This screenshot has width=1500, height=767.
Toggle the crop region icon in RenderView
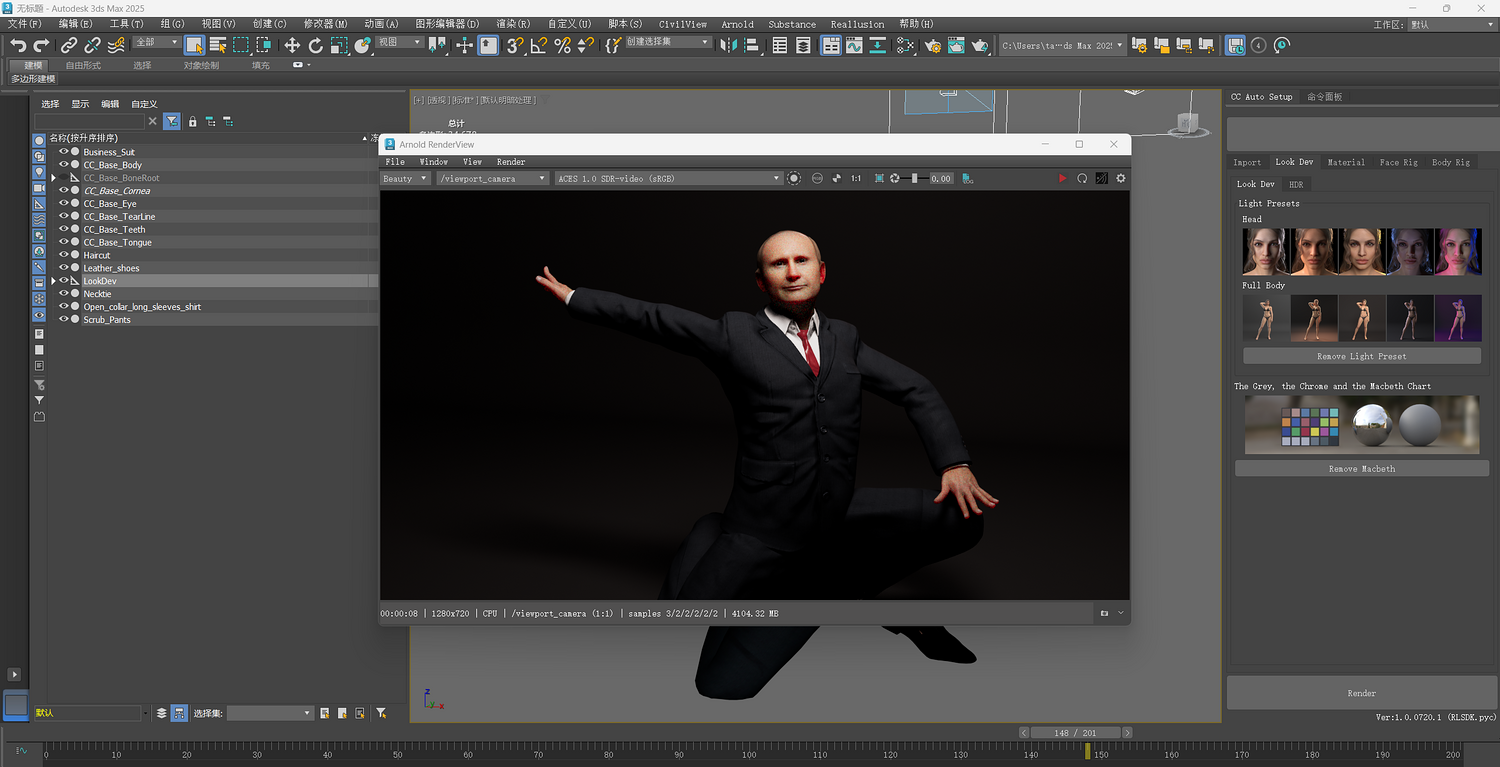[879, 178]
